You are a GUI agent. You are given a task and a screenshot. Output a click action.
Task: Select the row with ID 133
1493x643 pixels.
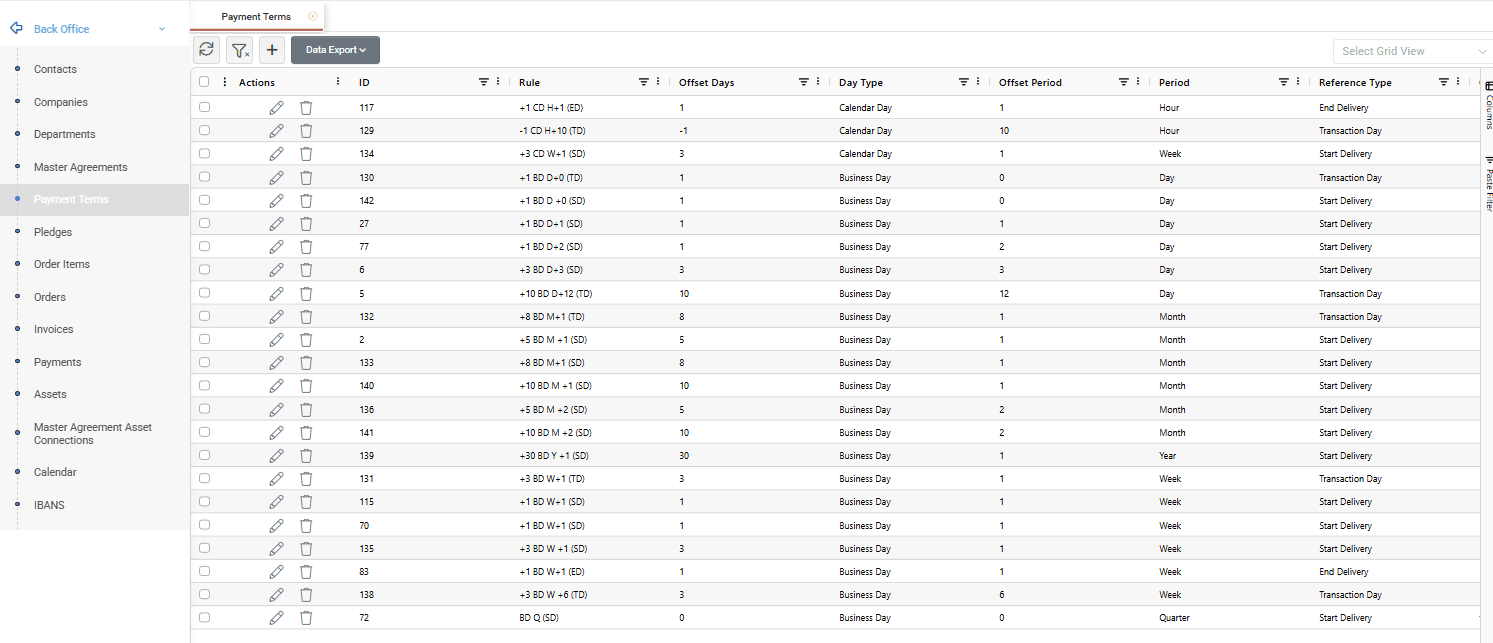[x=204, y=362]
